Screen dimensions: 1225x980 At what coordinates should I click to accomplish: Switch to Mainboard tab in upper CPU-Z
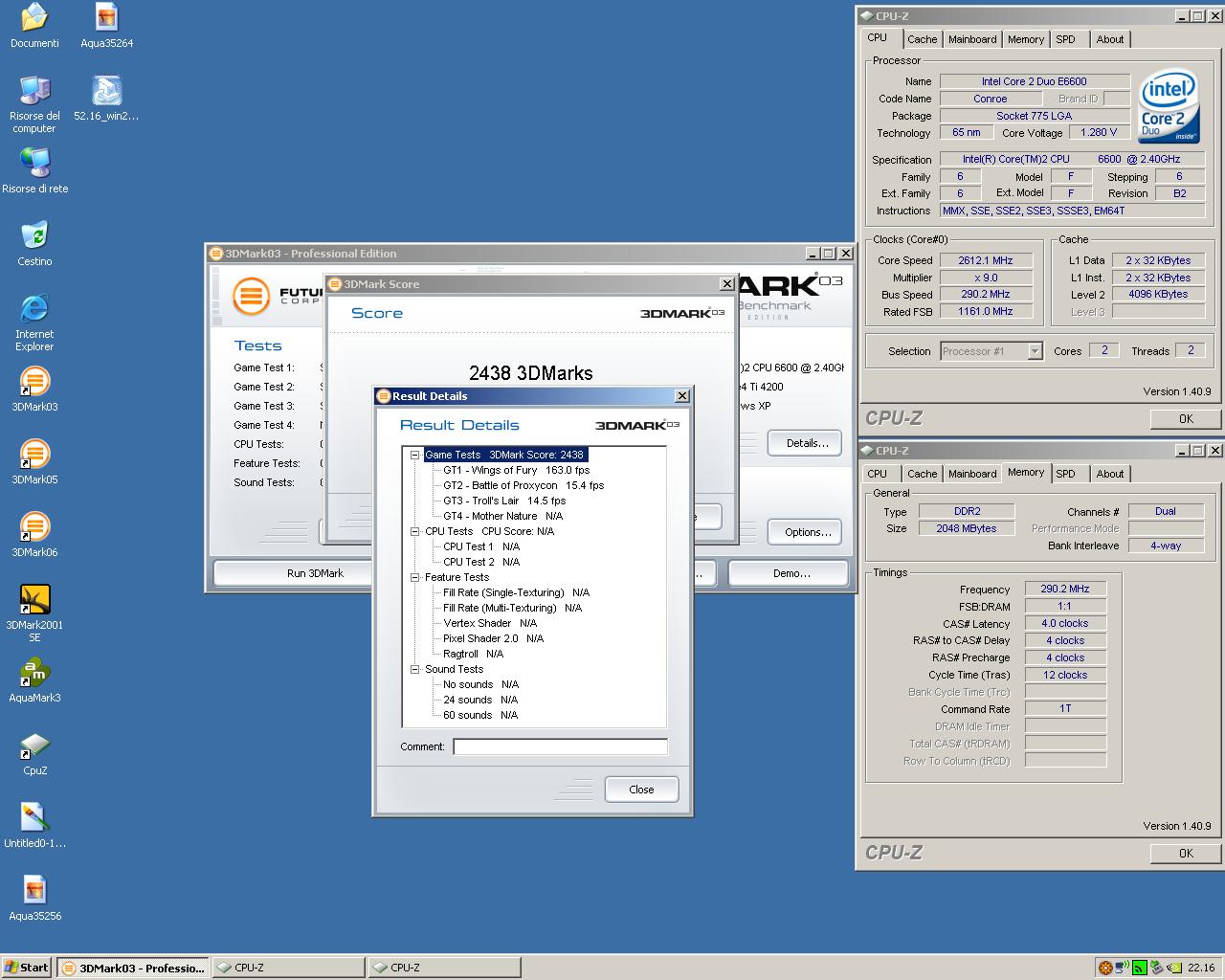coord(972,39)
